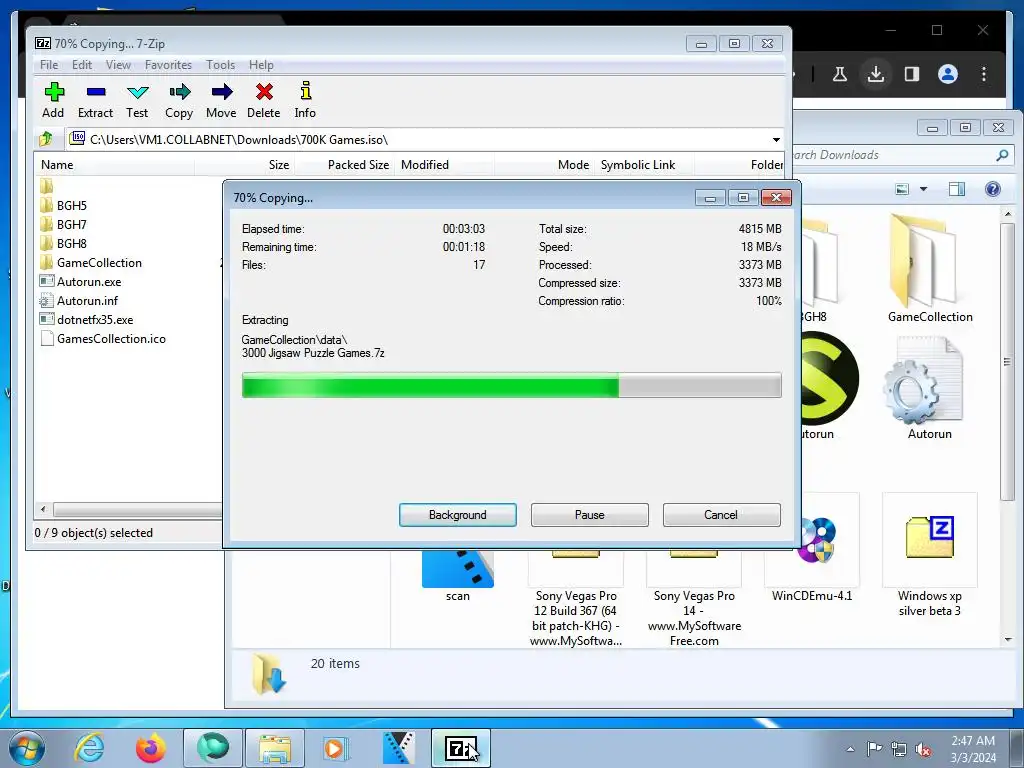The width and height of the screenshot is (1024, 768).
Task: Click the Copy toolbar icon
Action: [x=179, y=100]
